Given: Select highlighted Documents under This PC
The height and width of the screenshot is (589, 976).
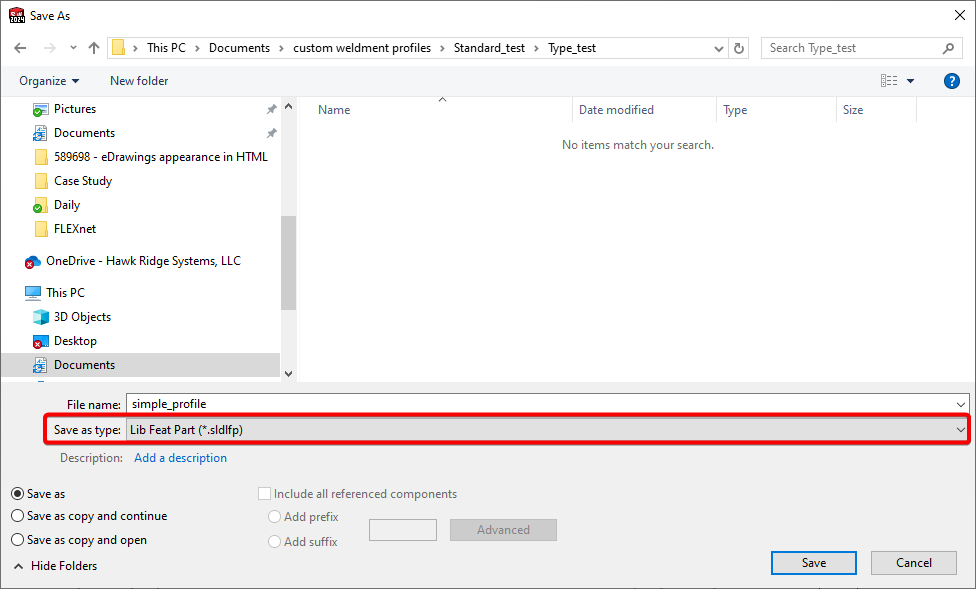Looking at the screenshot, I should (x=141, y=365).
